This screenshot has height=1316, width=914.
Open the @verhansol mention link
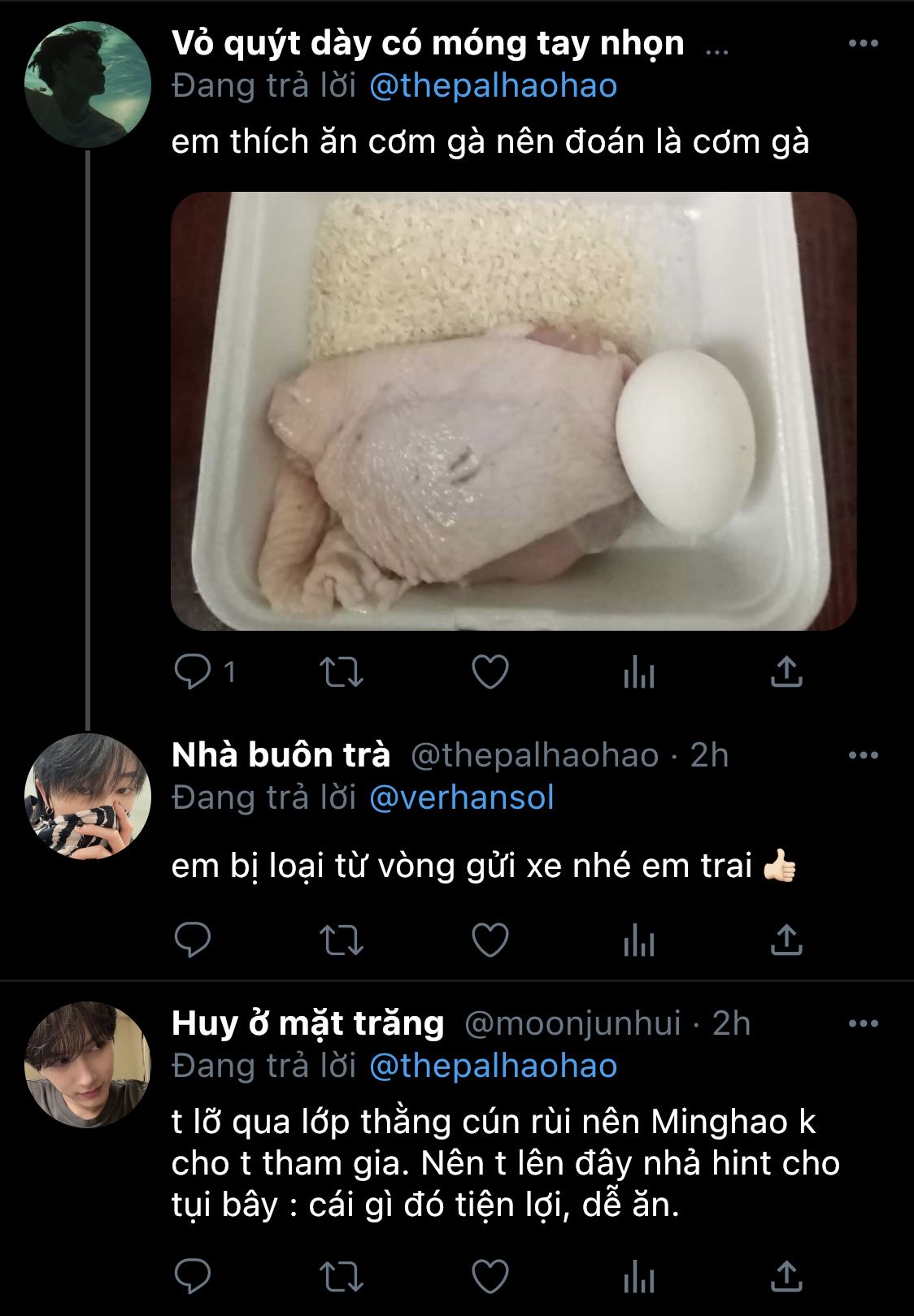click(x=461, y=797)
